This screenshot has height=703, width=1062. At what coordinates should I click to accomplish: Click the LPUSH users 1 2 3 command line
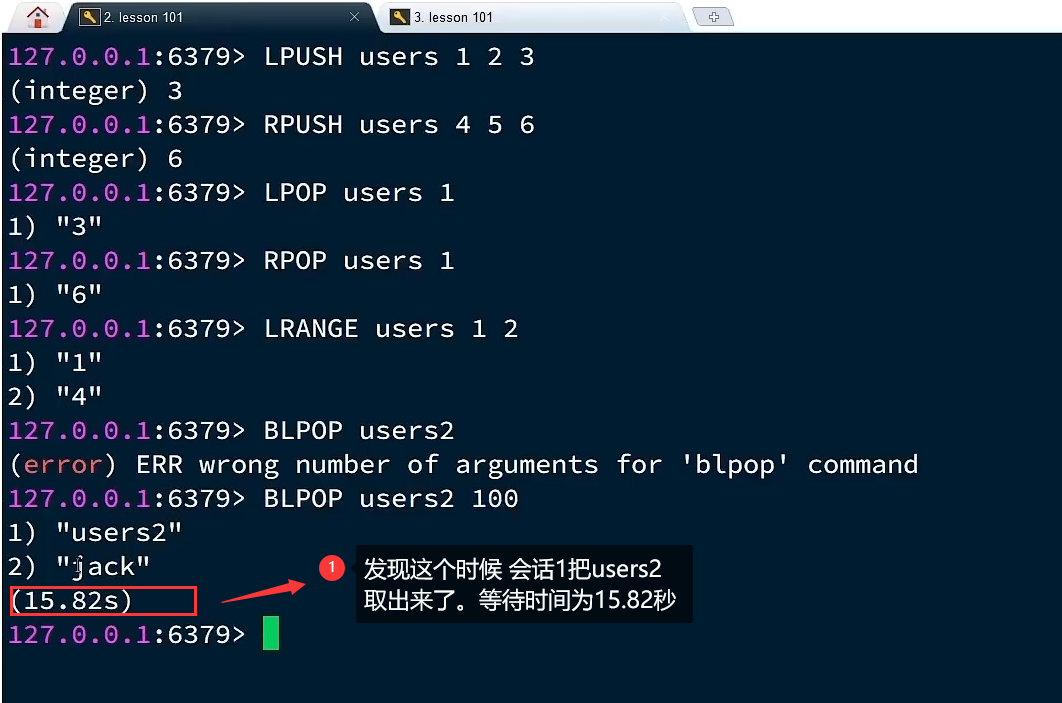point(271,57)
